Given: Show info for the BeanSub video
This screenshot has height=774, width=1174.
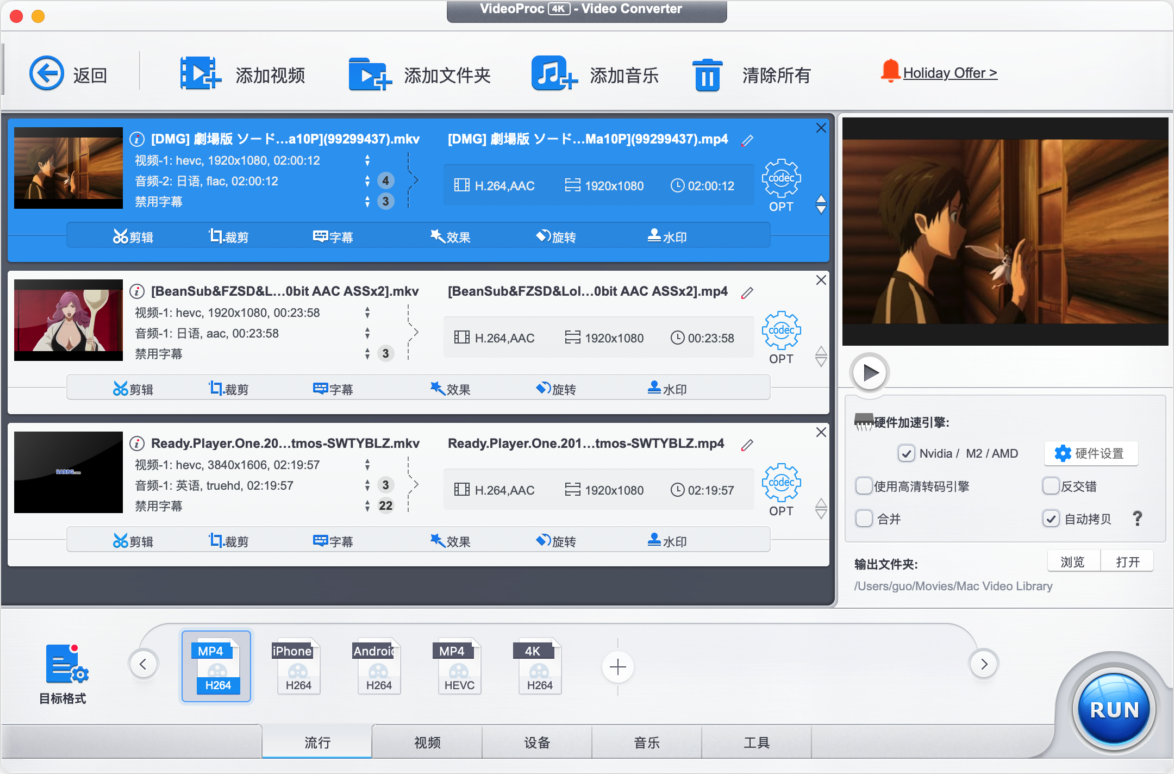Looking at the screenshot, I should (137, 291).
